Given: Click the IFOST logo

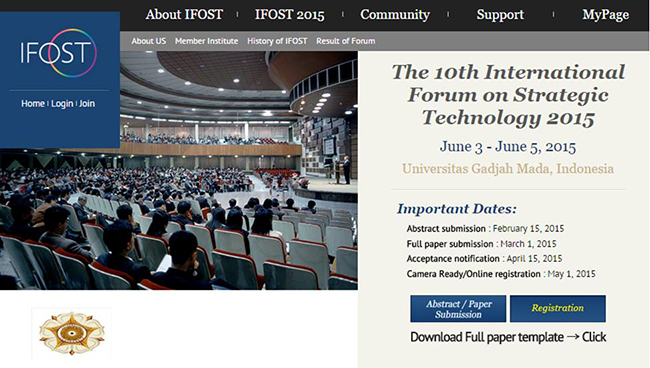Looking at the screenshot, I should [x=58, y=53].
